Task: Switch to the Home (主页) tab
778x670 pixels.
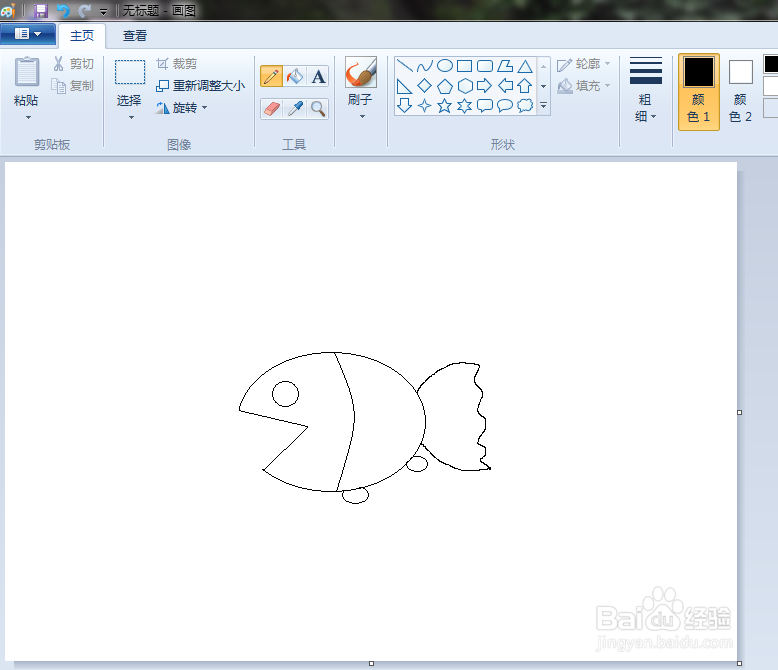Action: 82,36
